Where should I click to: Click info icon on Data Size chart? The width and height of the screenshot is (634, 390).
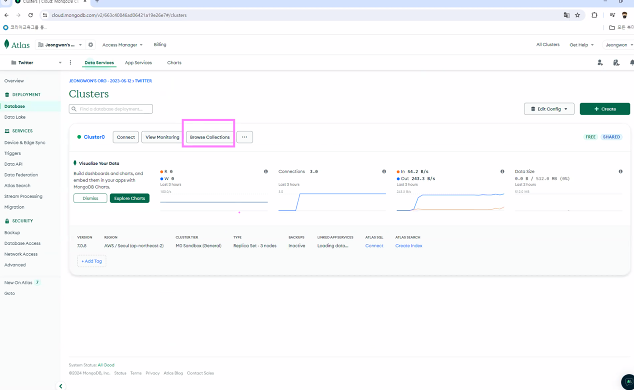point(620,171)
